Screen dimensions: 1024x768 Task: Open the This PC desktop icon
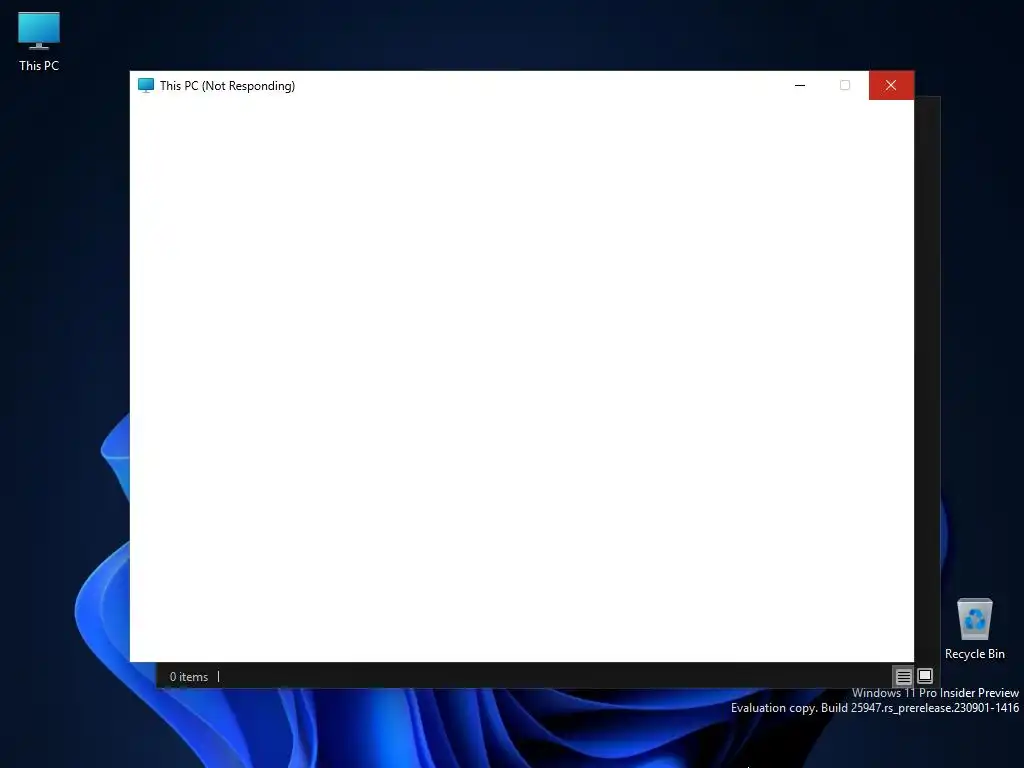[39, 42]
